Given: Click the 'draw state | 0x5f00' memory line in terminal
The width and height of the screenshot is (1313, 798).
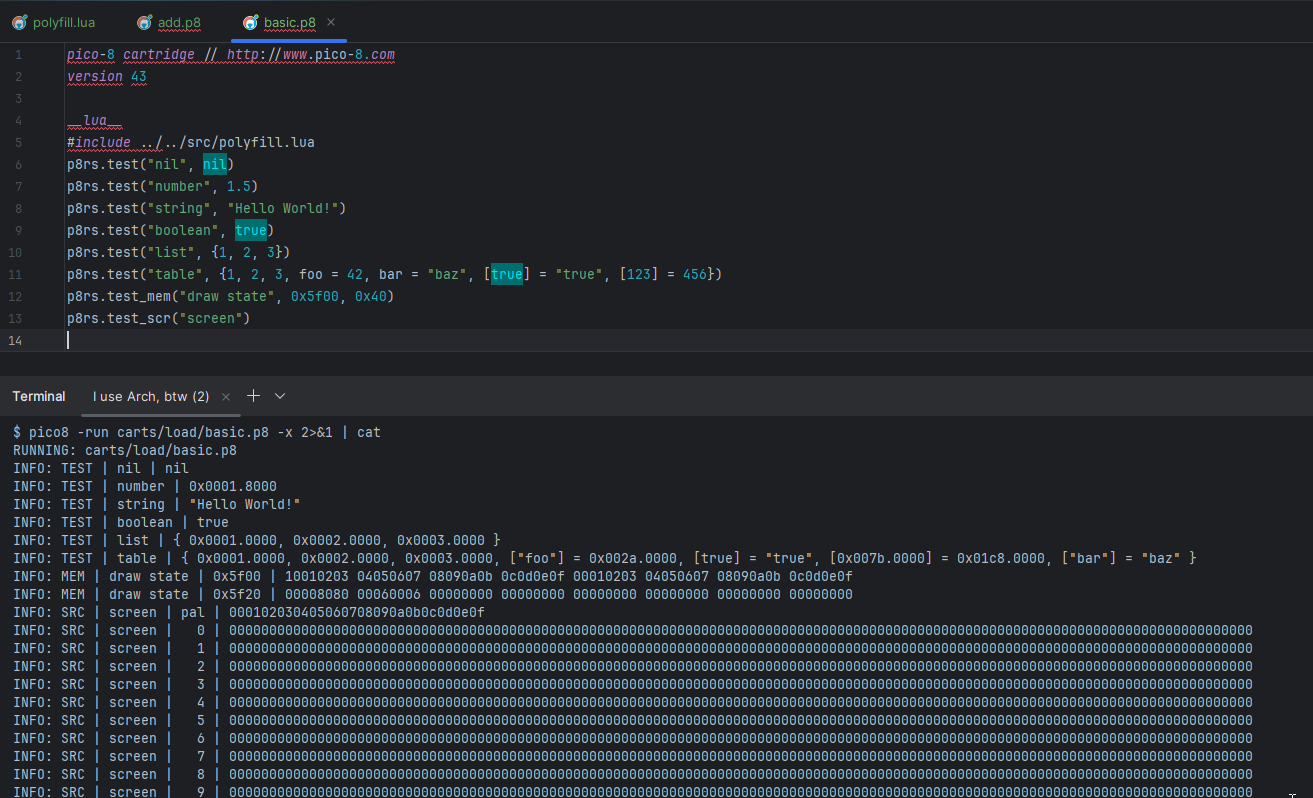Looking at the screenshot, I should 433,576.
